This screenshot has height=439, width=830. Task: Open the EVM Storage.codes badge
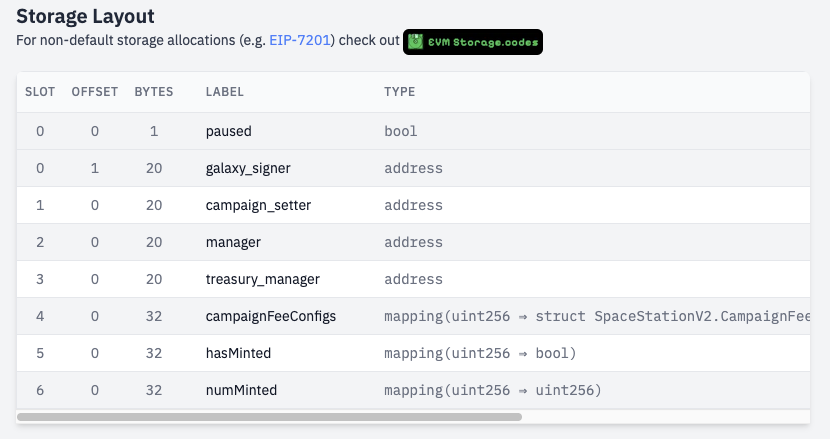(x=473, y=42)
